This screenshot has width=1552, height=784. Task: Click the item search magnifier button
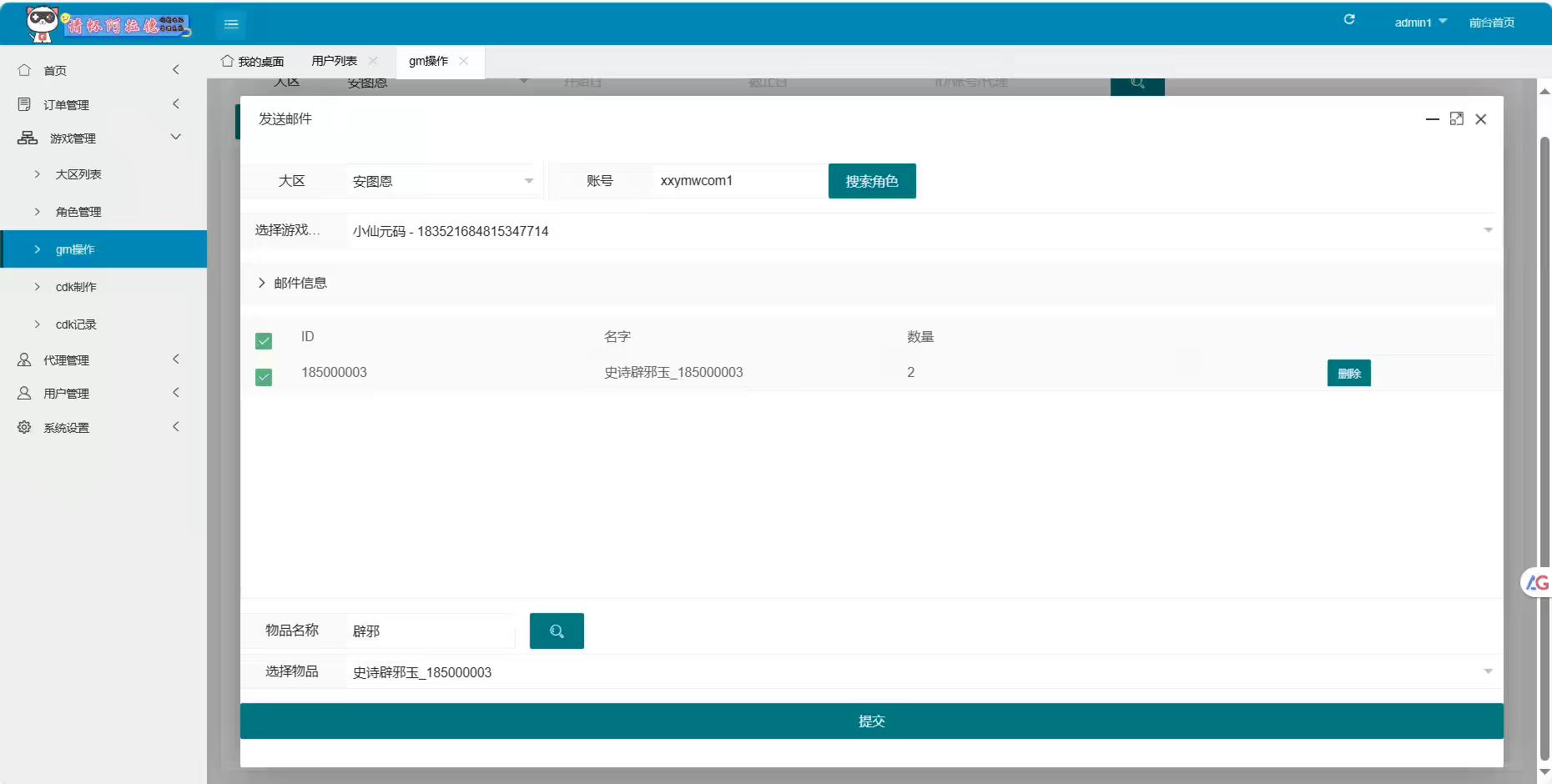(x=557, y=631)
